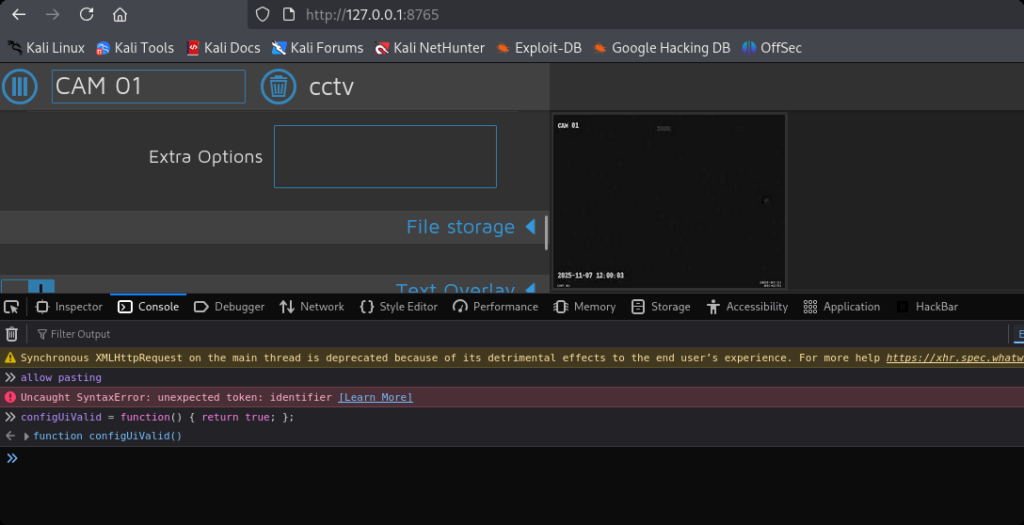The height and width of the screenshot is (525, 1024).
Task: Click the Learn More link
Action: (x=375, y=397)
